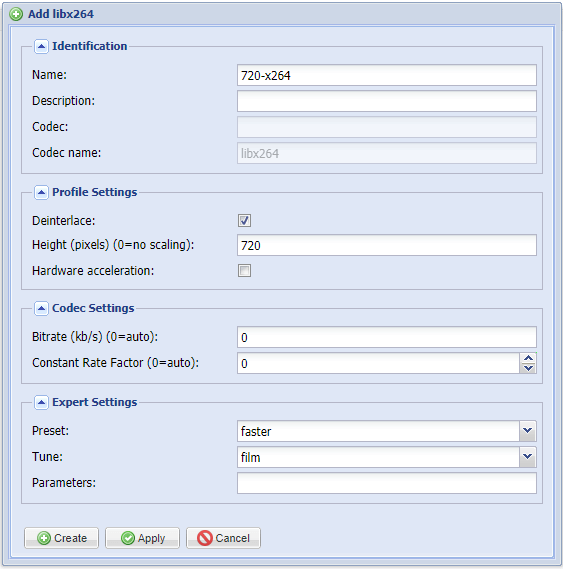This screenshot has width=563, height=569.
Task: Click the Tune field showing film
Action: (378, 457)
